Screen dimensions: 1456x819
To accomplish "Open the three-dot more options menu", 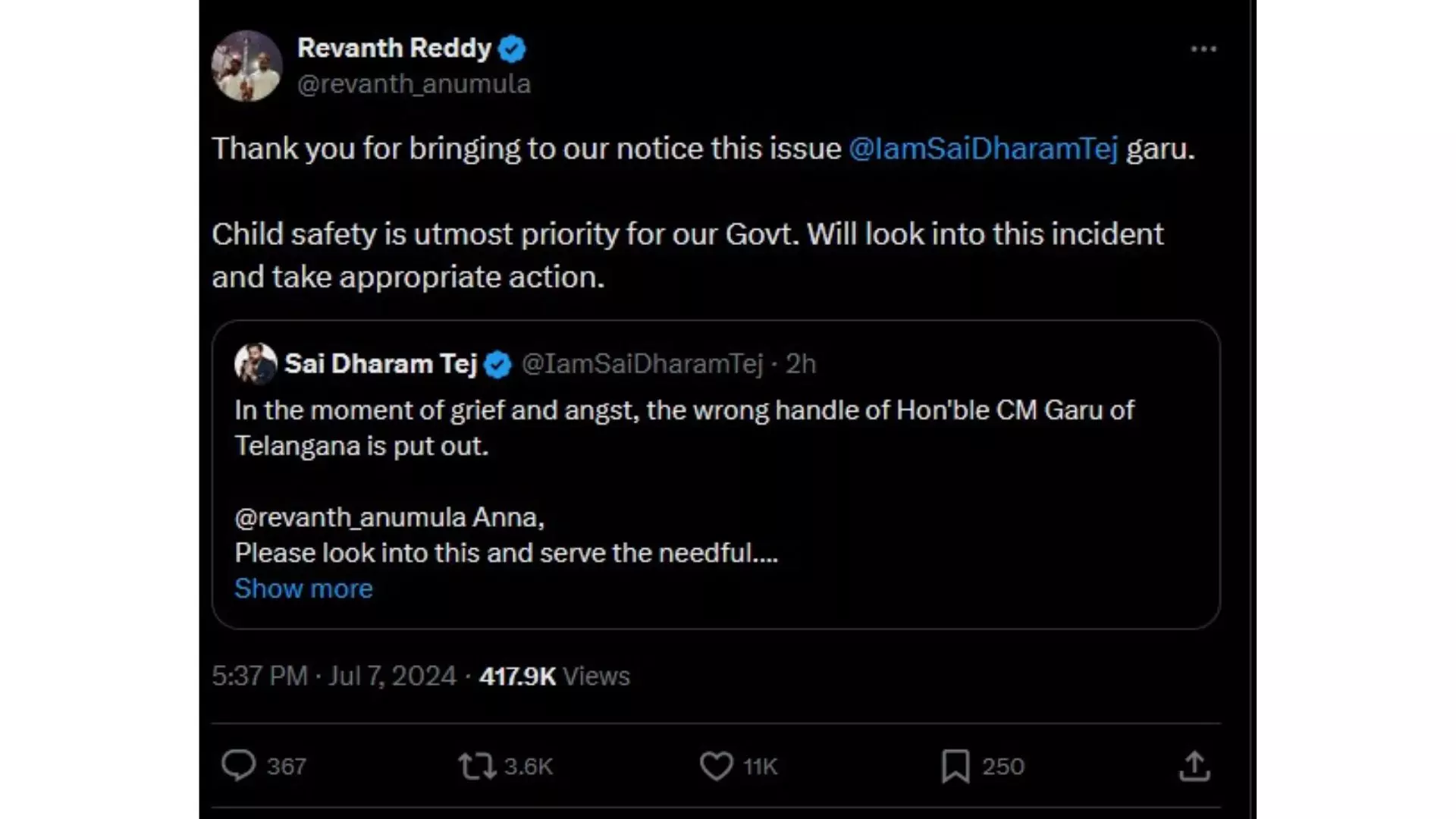I will pos(1203,48).
